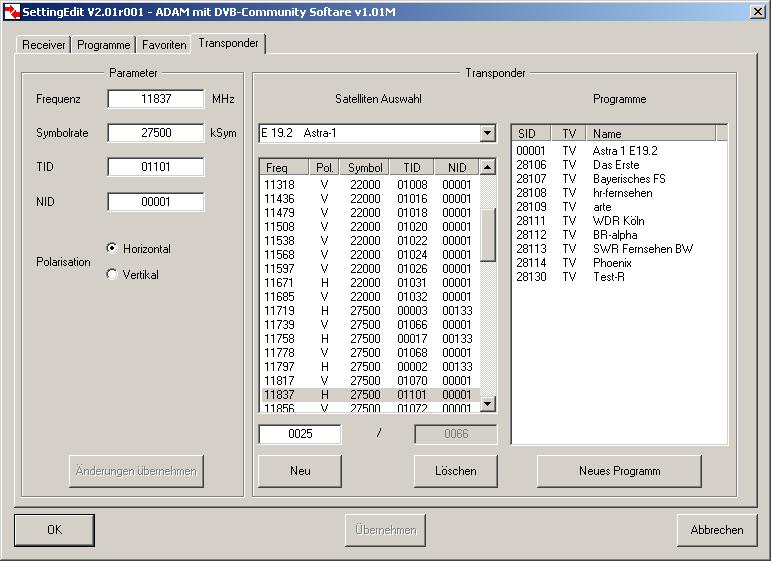Image resolution: width=771 pixels, height=561 pixels.
Task: Select transponder row 11778
Action: (x=369, y=353)
